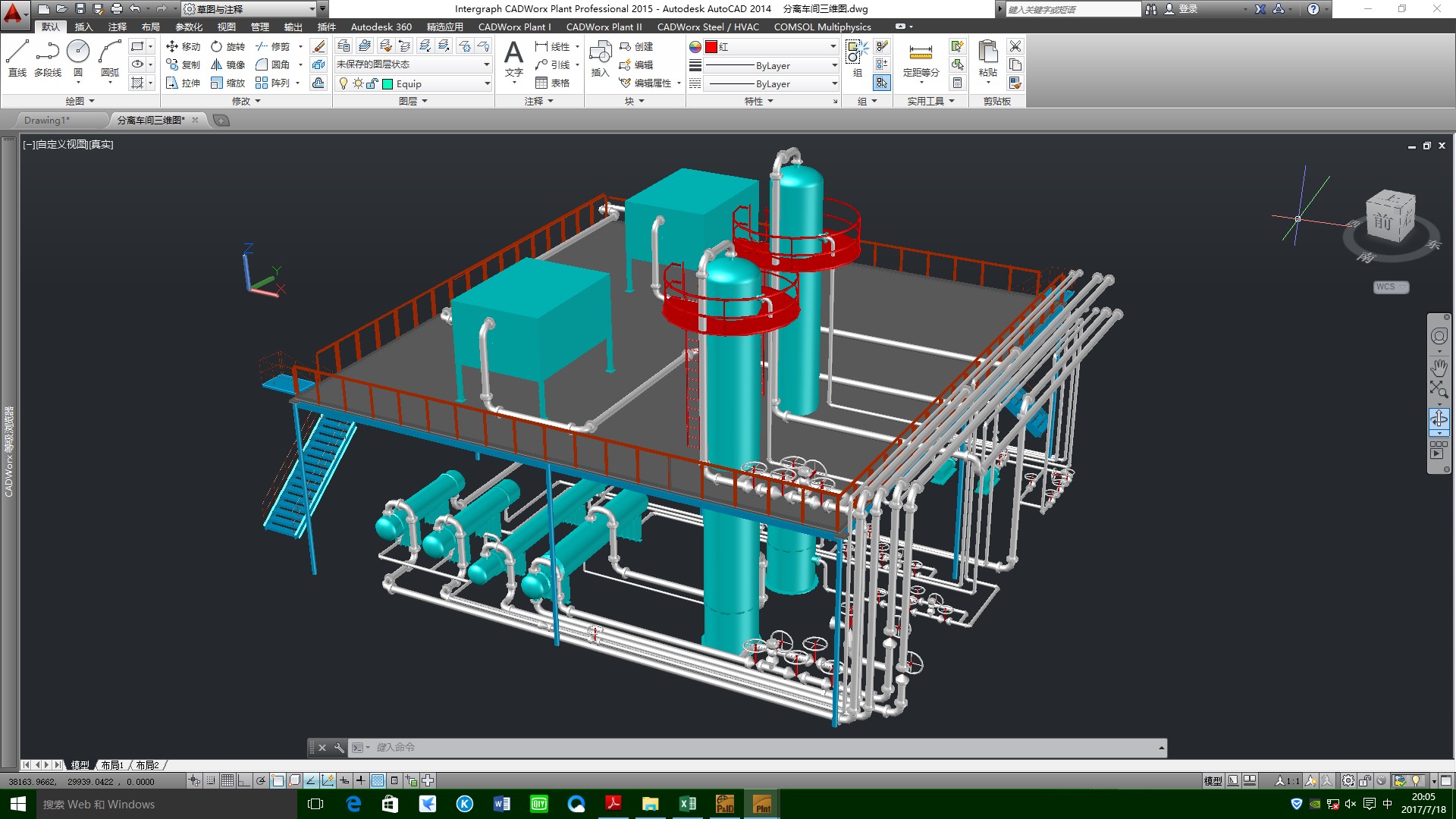
Task: Select the 直线 (Line) drawing tool
Action: click(x=17, y=58)
